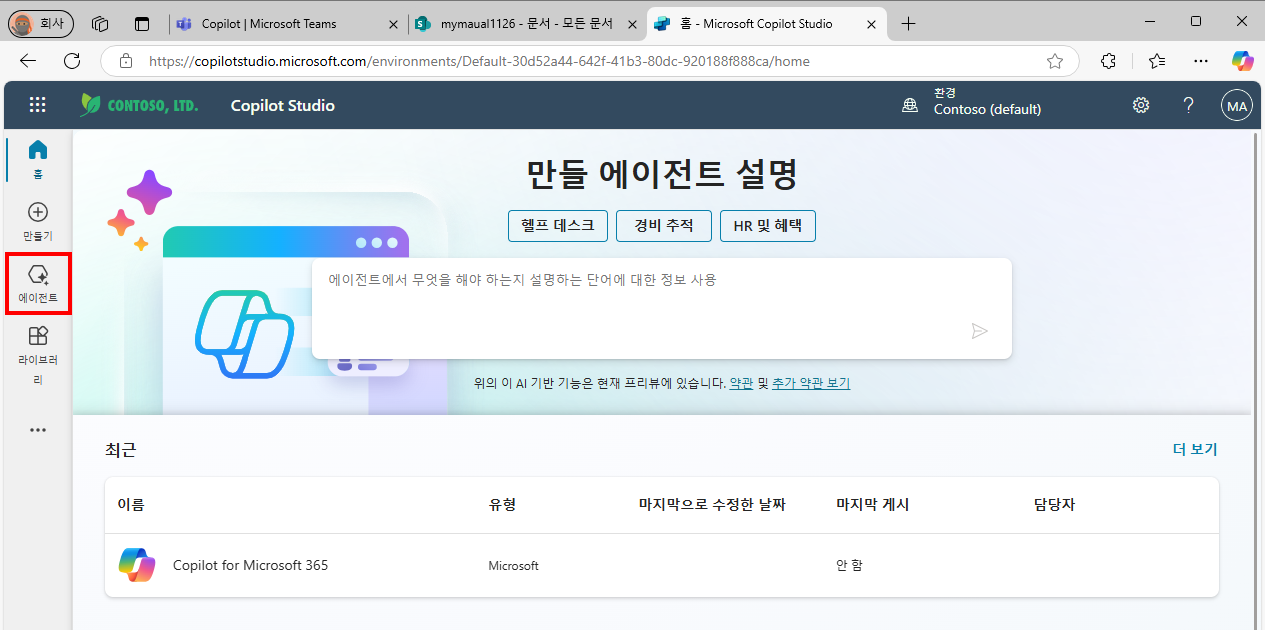
Task: Sort by the 이름 column header
Action: (x=131, y=505)
